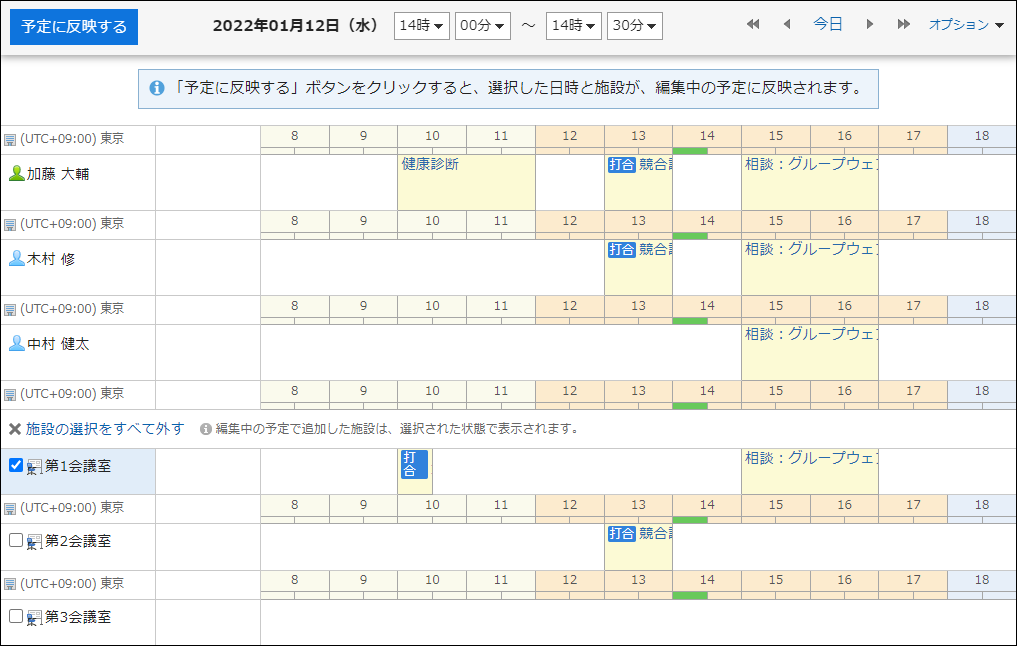Open the start hour 14時 dropdown
1017x646 pixels.
pos(422,26)
